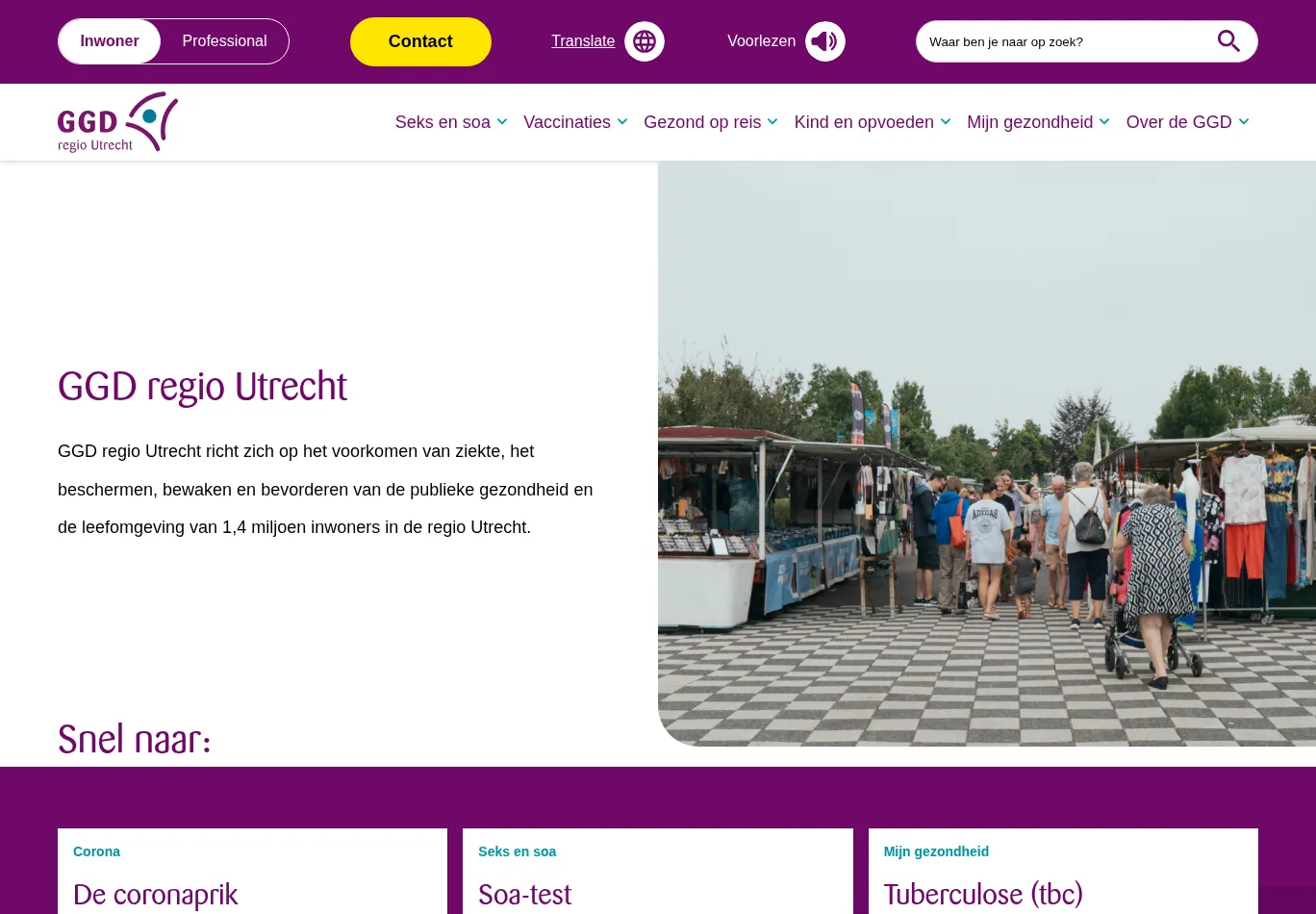Open the Over de GGD menu

click(x=1178, y=122)
